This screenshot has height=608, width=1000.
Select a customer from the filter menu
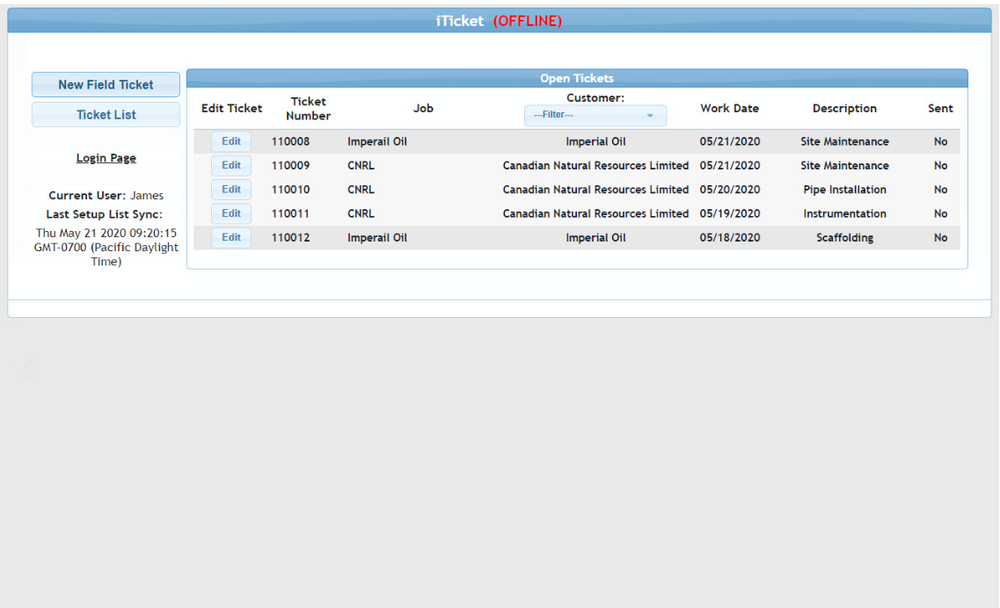[x=595, y=114]
